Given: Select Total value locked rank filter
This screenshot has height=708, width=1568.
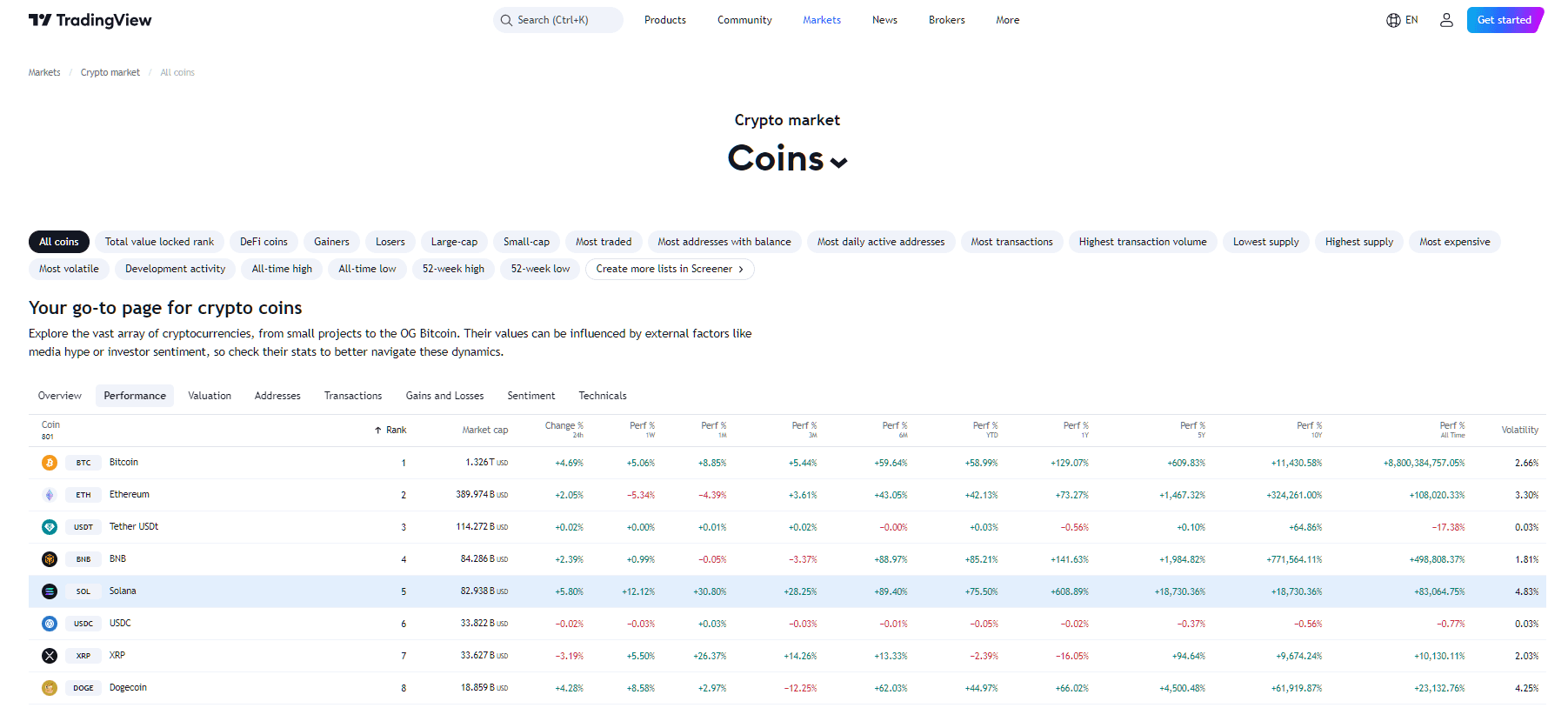Looking at the screenshot, I should (159, 242).
